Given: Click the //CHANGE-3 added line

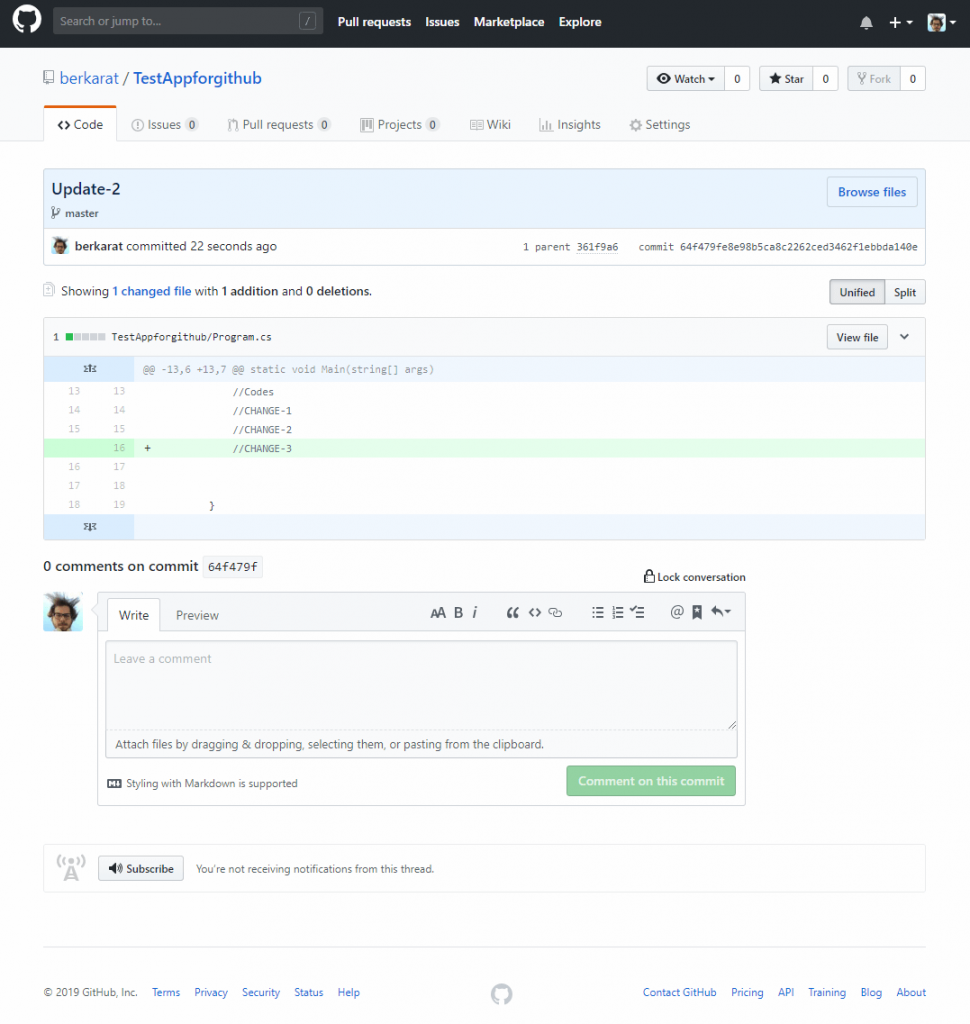Looking at the screenshot, I should coord(262,449).
